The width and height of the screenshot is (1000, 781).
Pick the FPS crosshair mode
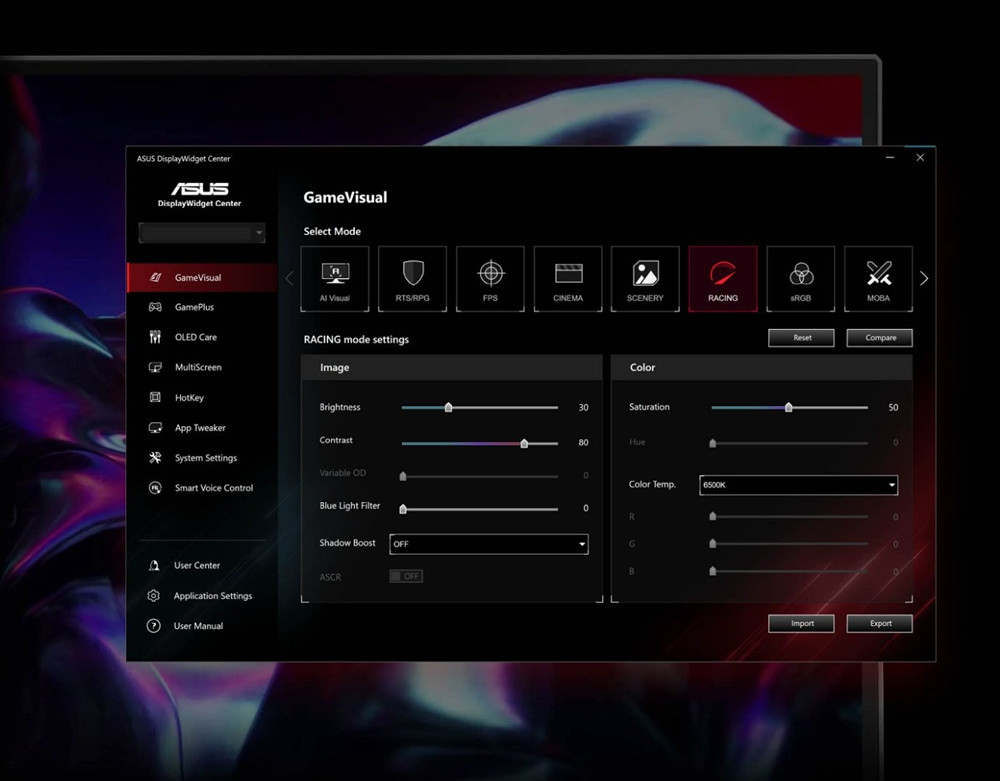tap(490, 279)
